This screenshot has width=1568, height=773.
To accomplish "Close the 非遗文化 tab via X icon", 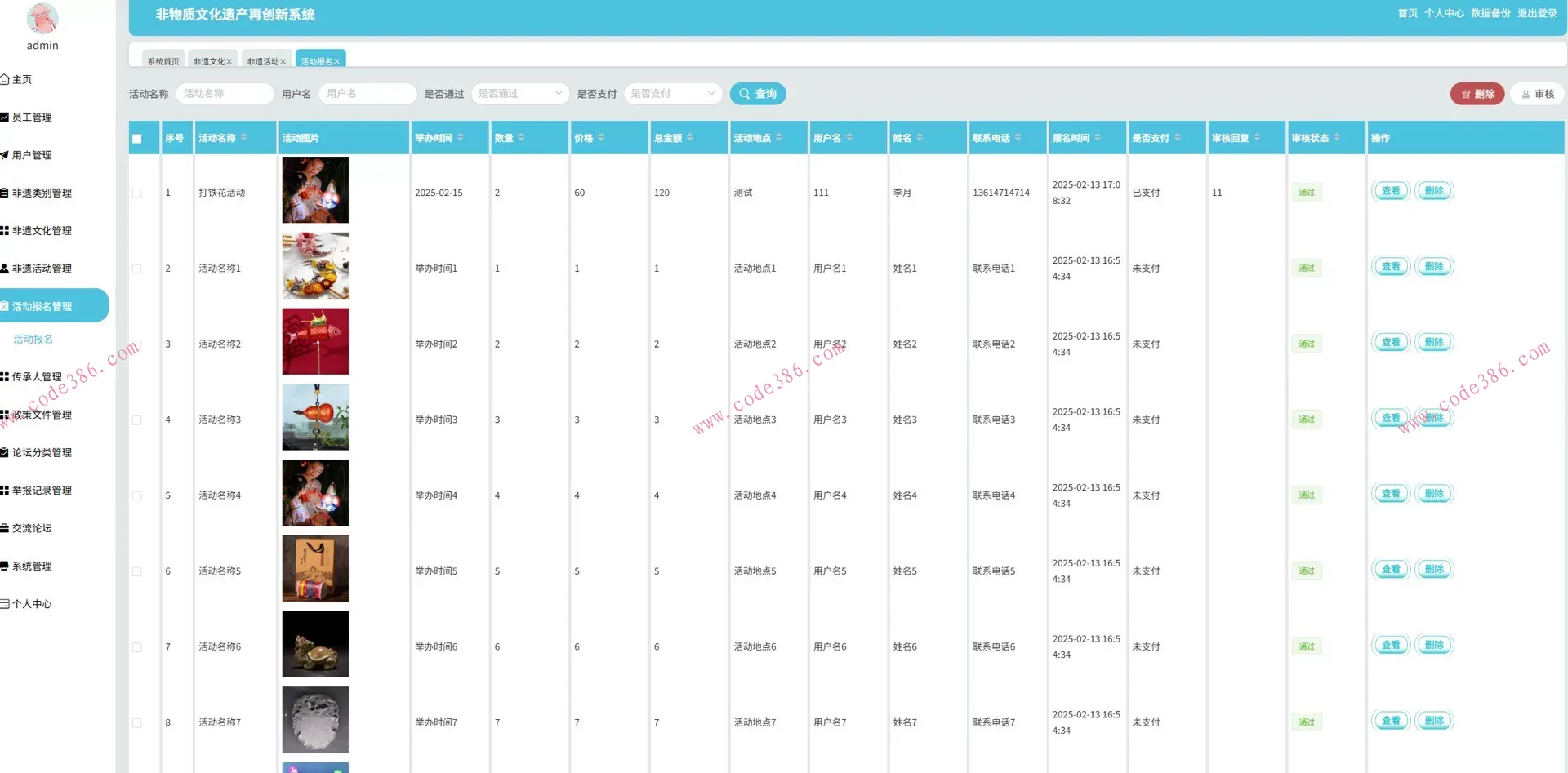I will tap(229, 62).
